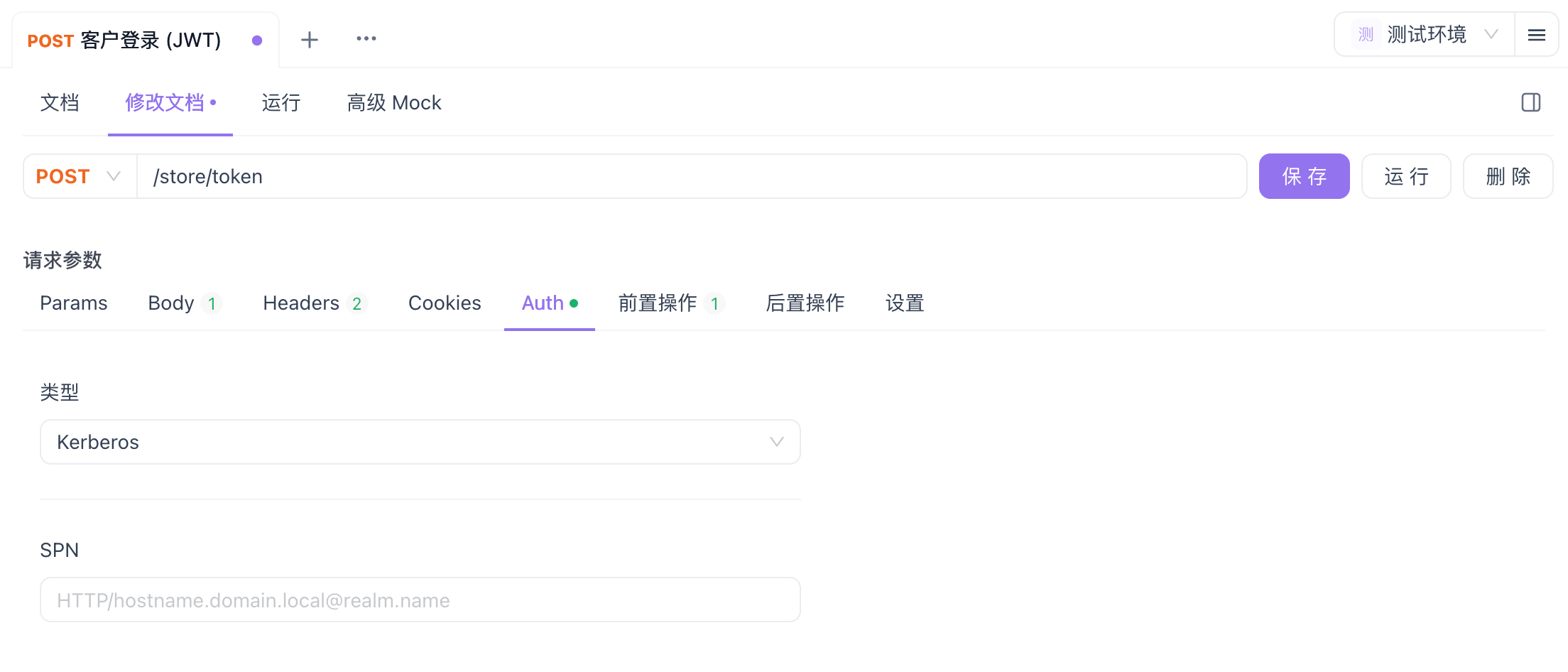Open the POST request method dropdown

pyautogui.click(x=78, y=175)
